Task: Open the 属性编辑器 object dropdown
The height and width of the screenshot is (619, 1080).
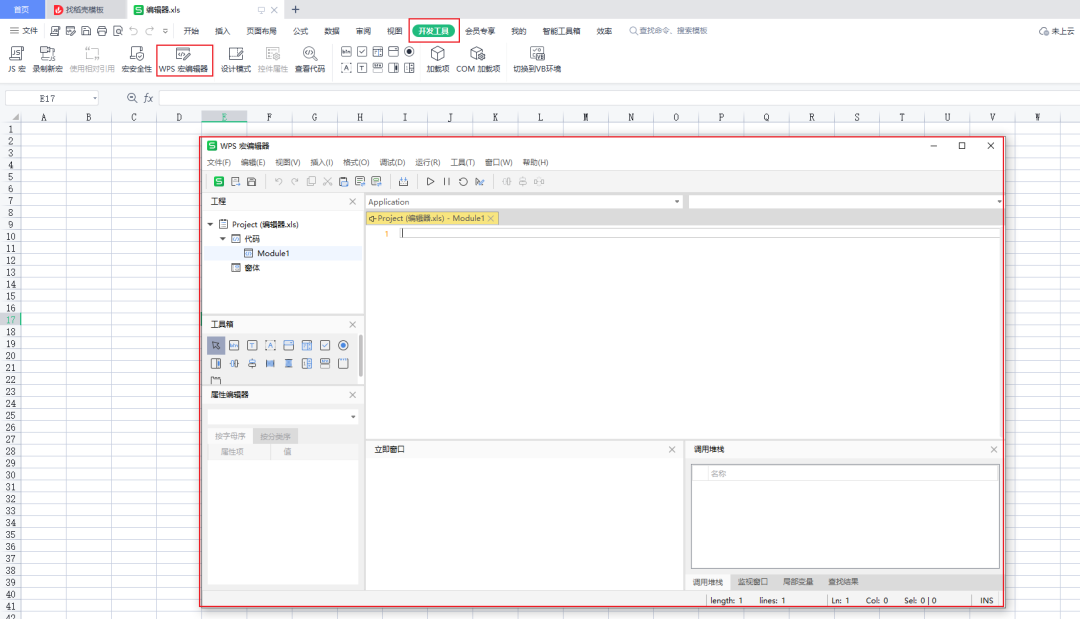Action: (353, 417)
